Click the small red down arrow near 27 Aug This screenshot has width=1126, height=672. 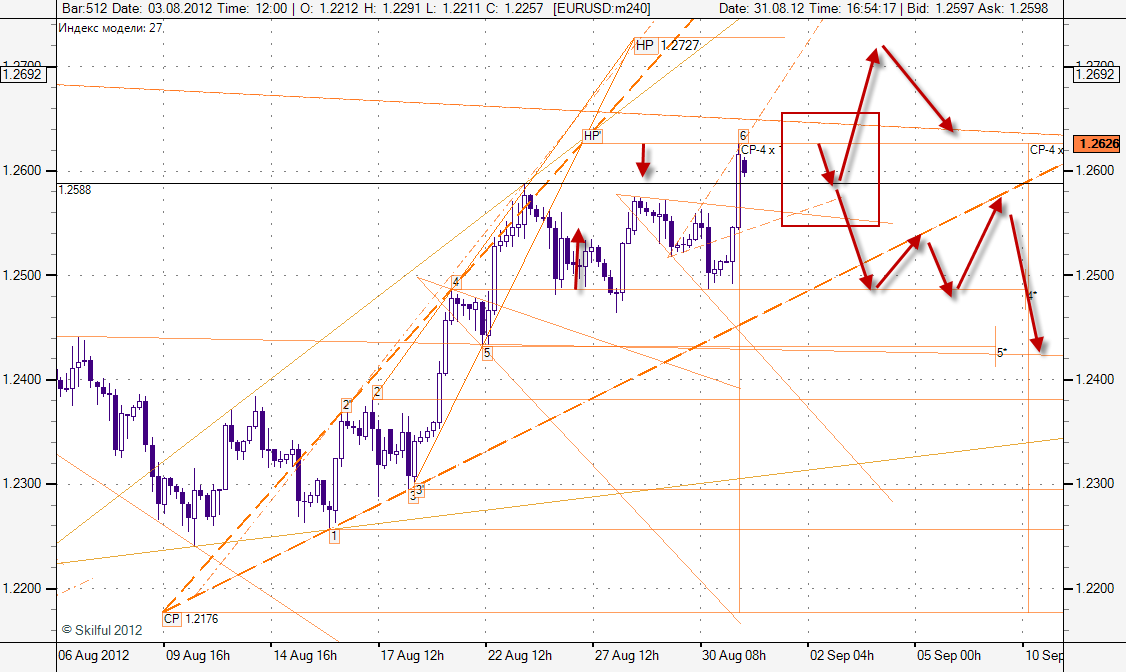click(644, 158)
